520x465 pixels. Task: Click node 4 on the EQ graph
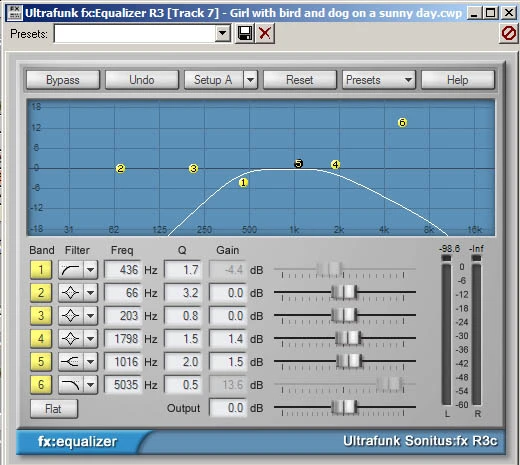tap(335, 164)
